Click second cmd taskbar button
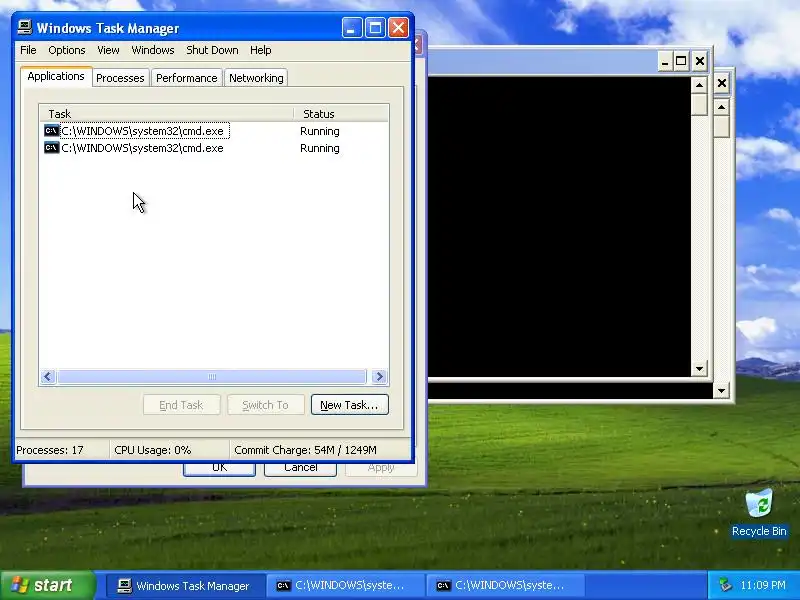 505,585
